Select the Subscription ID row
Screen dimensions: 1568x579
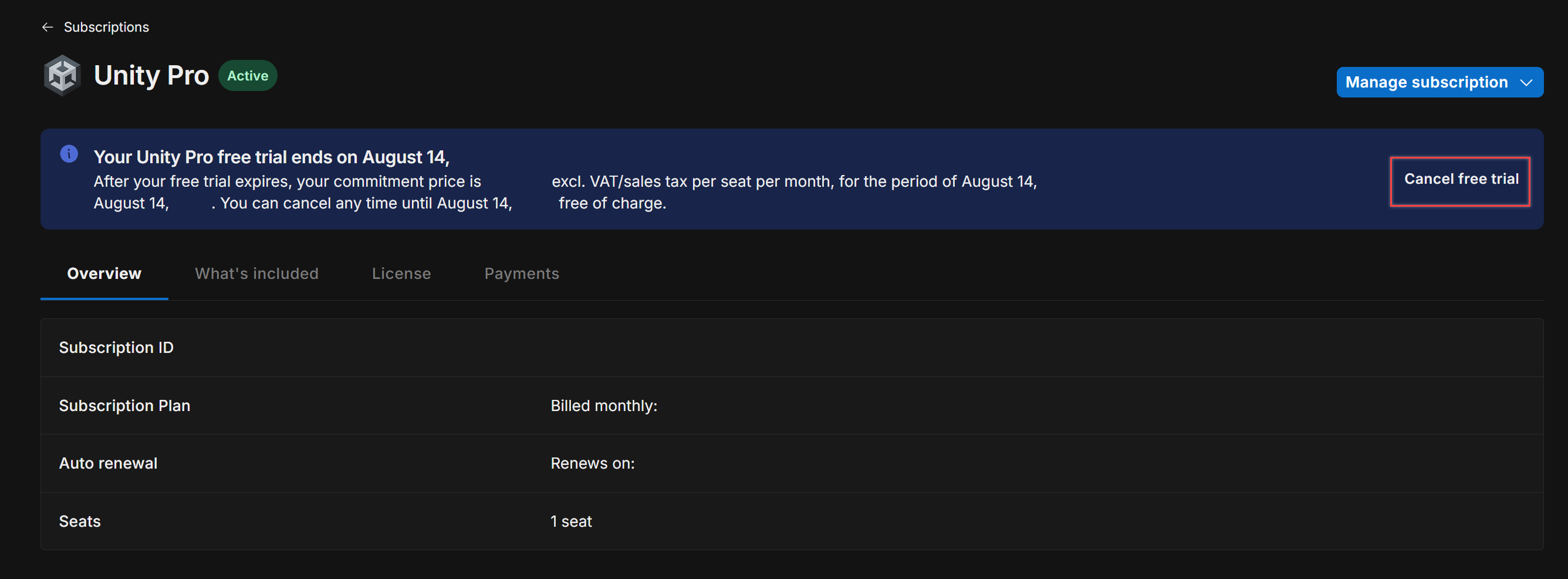pos(116,347)
